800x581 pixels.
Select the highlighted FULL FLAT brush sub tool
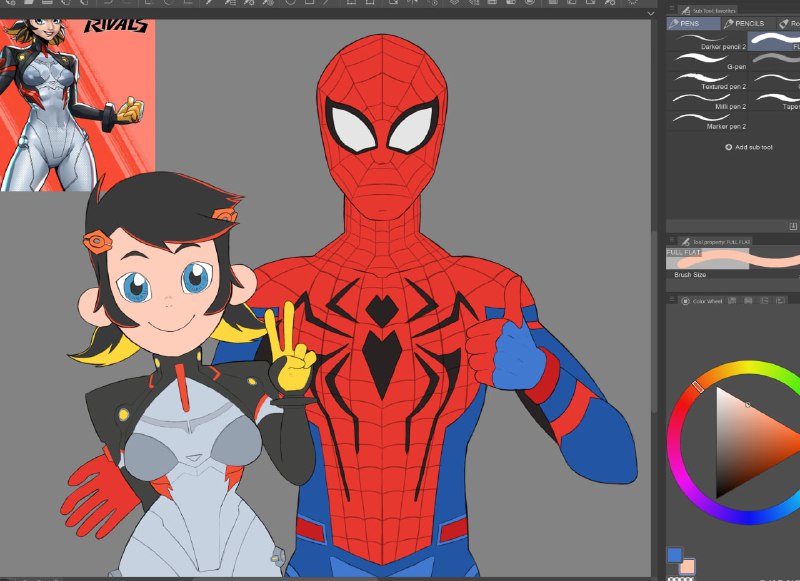pyautogui.click(x=774, y=42)
